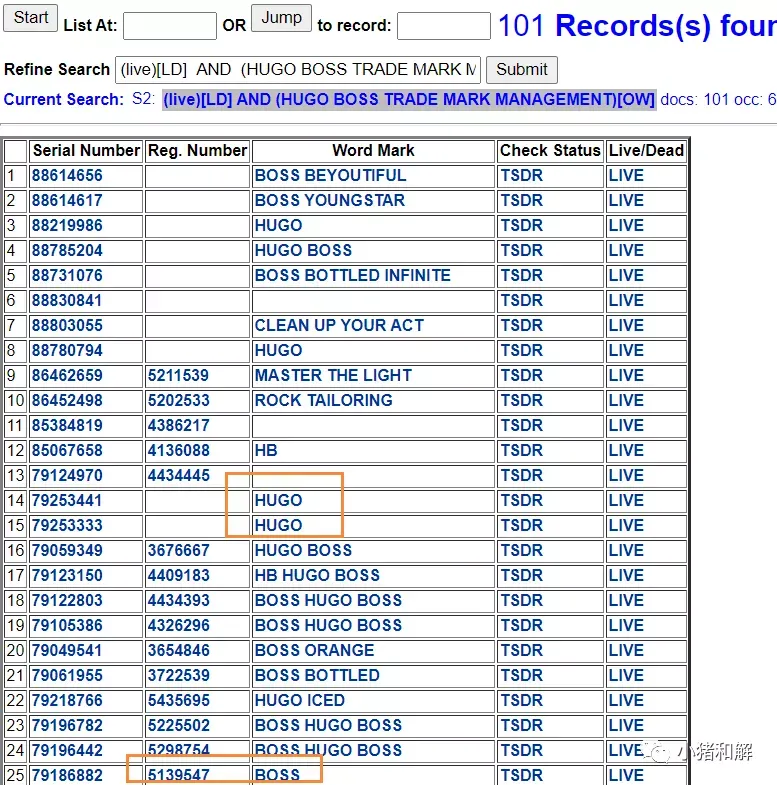Open the MASTER THE LIGHT word mark
This screenshot has height=785, width=777.
[333, 375]
